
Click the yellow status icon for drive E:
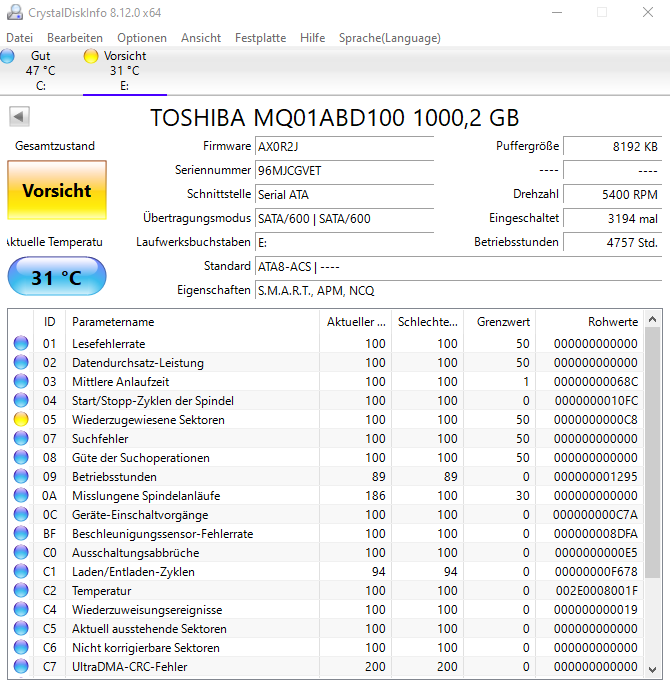[x=91, y=56]
